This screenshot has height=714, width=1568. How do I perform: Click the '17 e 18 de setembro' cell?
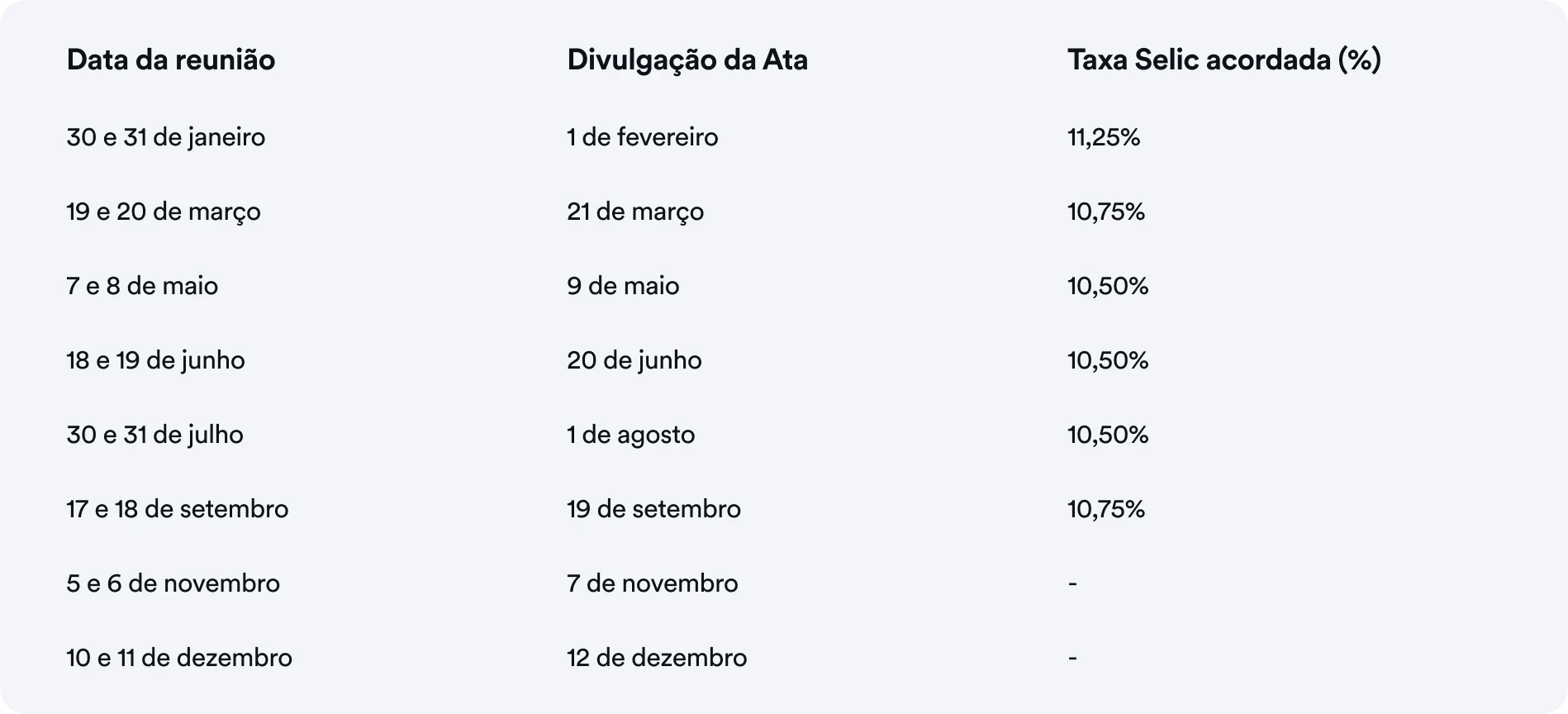tap(178, 509)
